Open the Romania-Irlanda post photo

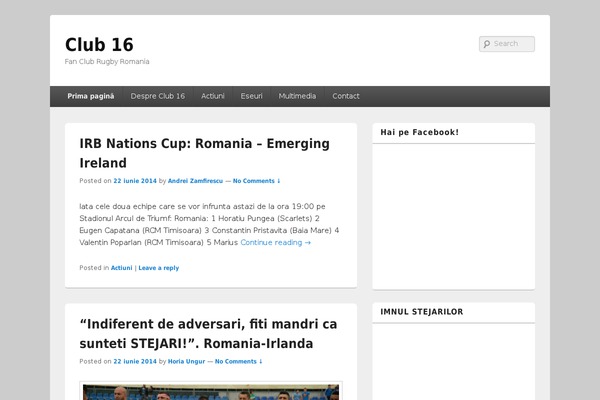click(x=211, y=391)
